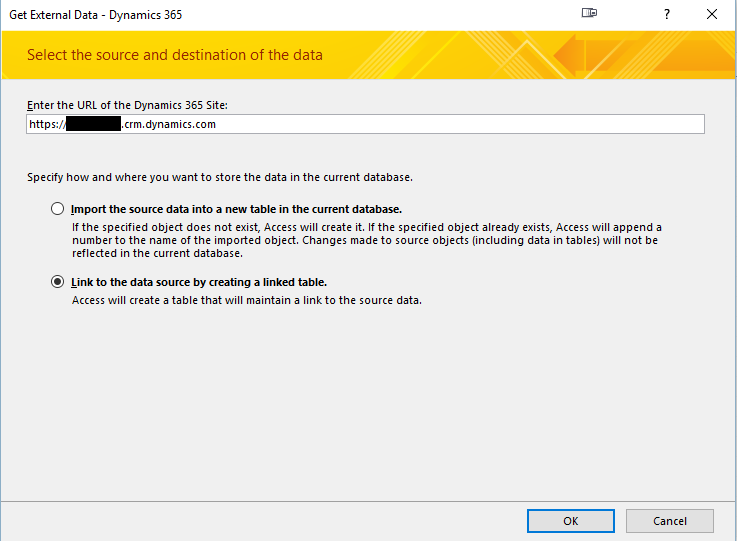Confirm with the OK button
The height and width of the screenshot is (541, 737).
[x=571, y=521]
